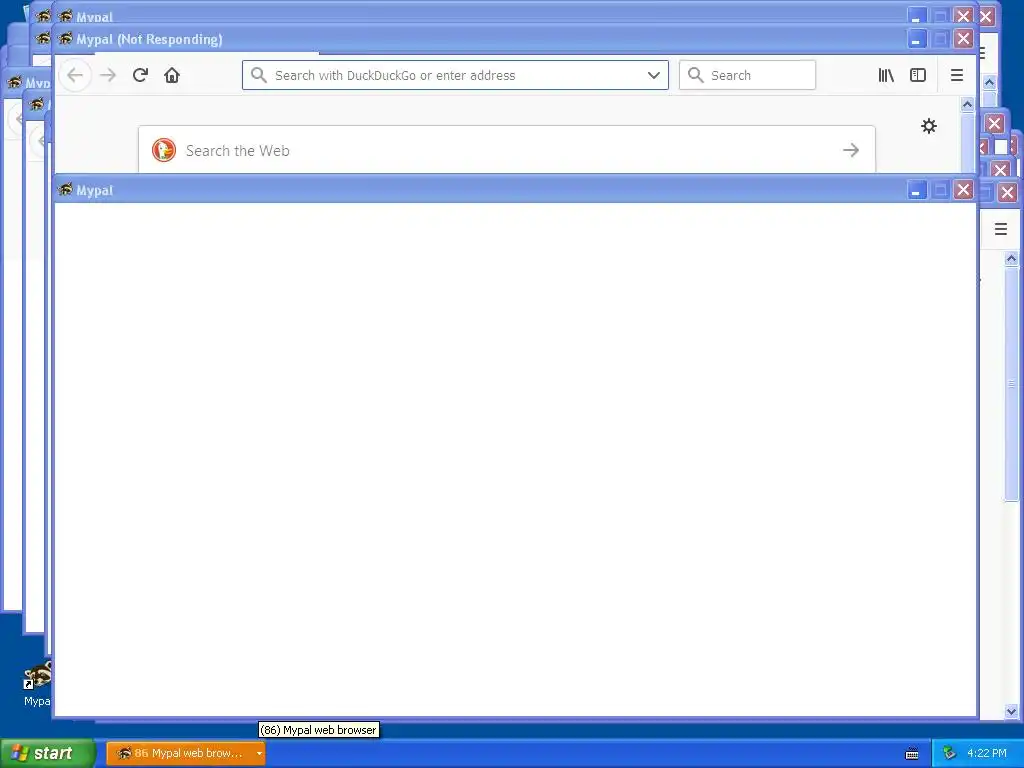The image size is (1024, 768).
Task: Click scroll down arrow of rightmost background window
Action: [x=1012, y=711]
